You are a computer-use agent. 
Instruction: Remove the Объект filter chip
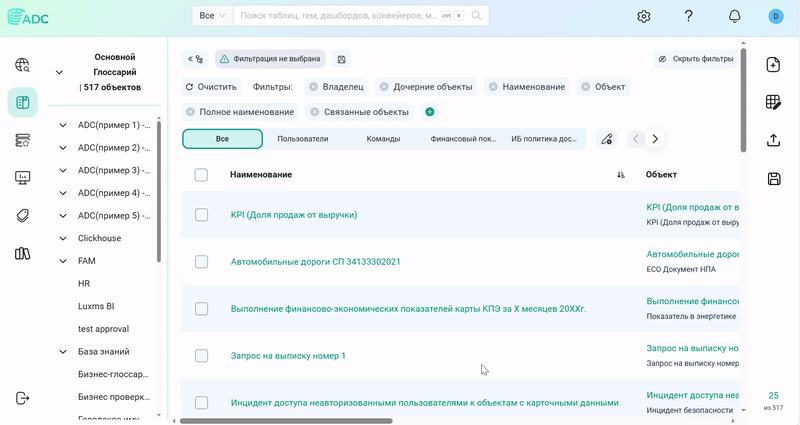tap(586, 87)
